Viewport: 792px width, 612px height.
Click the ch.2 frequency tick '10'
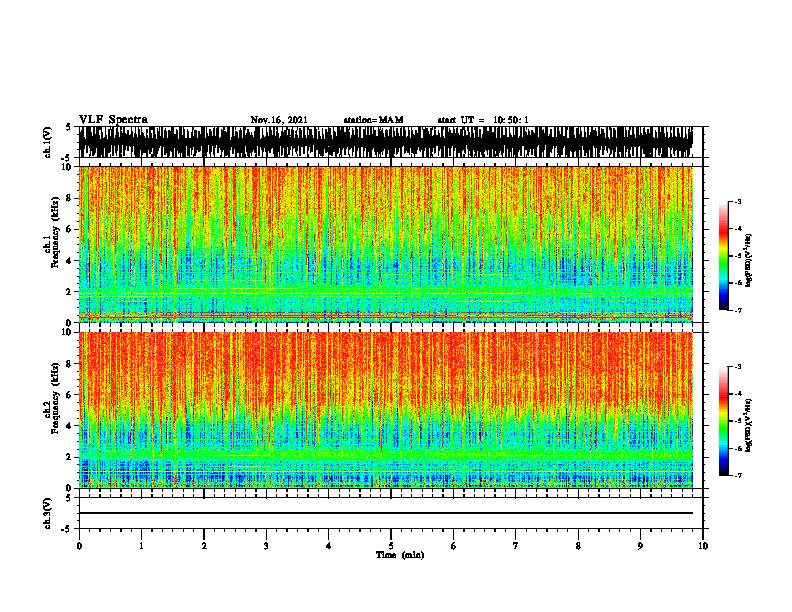tap(67, 332)
